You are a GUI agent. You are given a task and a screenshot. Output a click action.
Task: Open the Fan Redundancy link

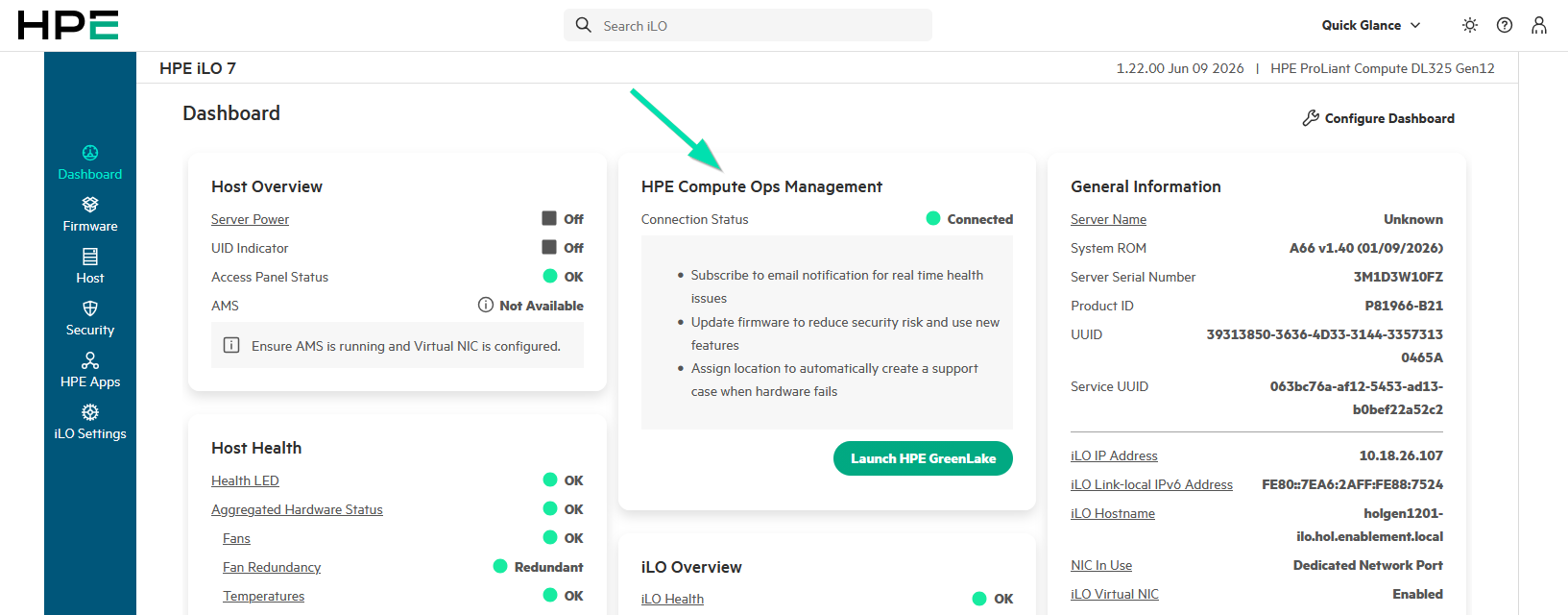(x=272, y=567)
